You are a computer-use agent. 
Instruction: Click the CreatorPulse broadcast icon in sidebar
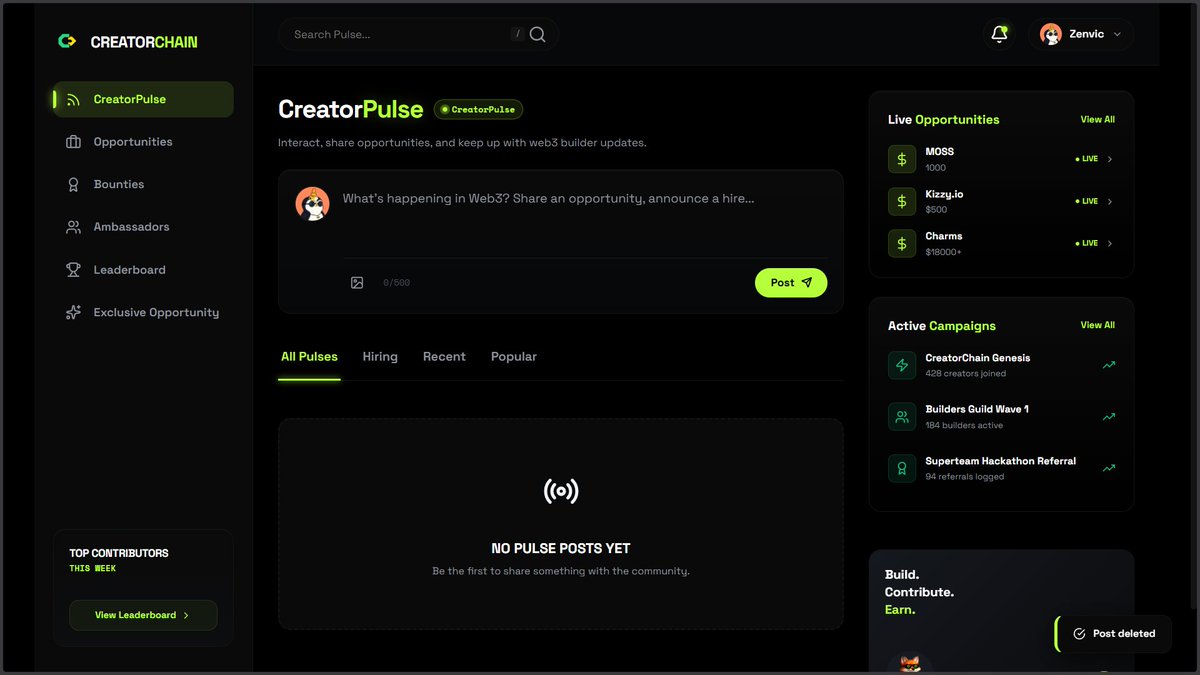[x=73, y=100]
